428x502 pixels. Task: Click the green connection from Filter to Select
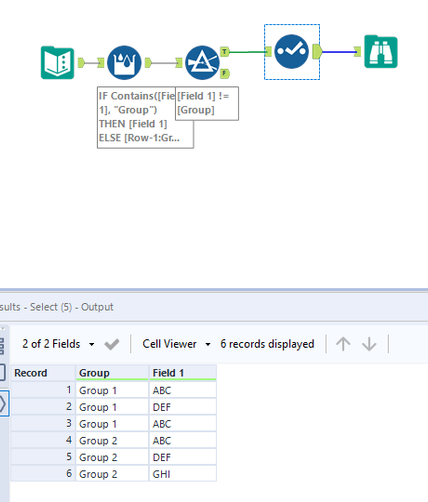(x=247, y=52)
